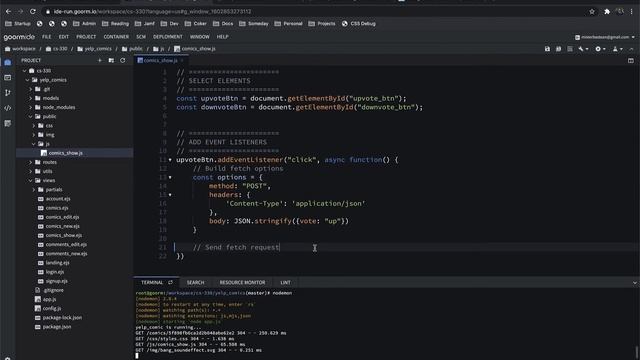
Task: Click the goormide logo
Action: (x=19, y=37)
